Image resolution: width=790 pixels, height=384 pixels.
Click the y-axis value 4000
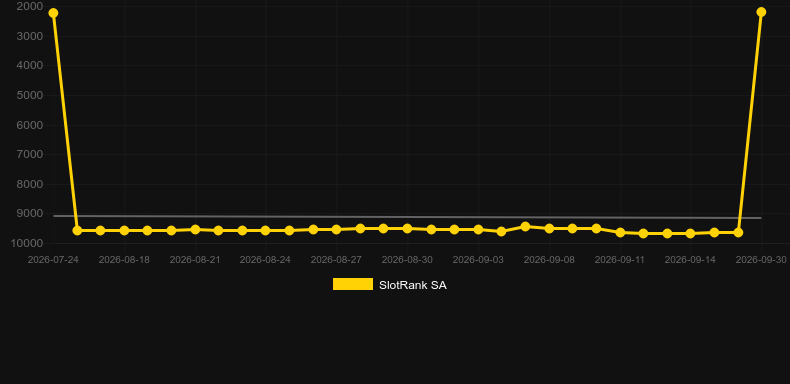30,66
